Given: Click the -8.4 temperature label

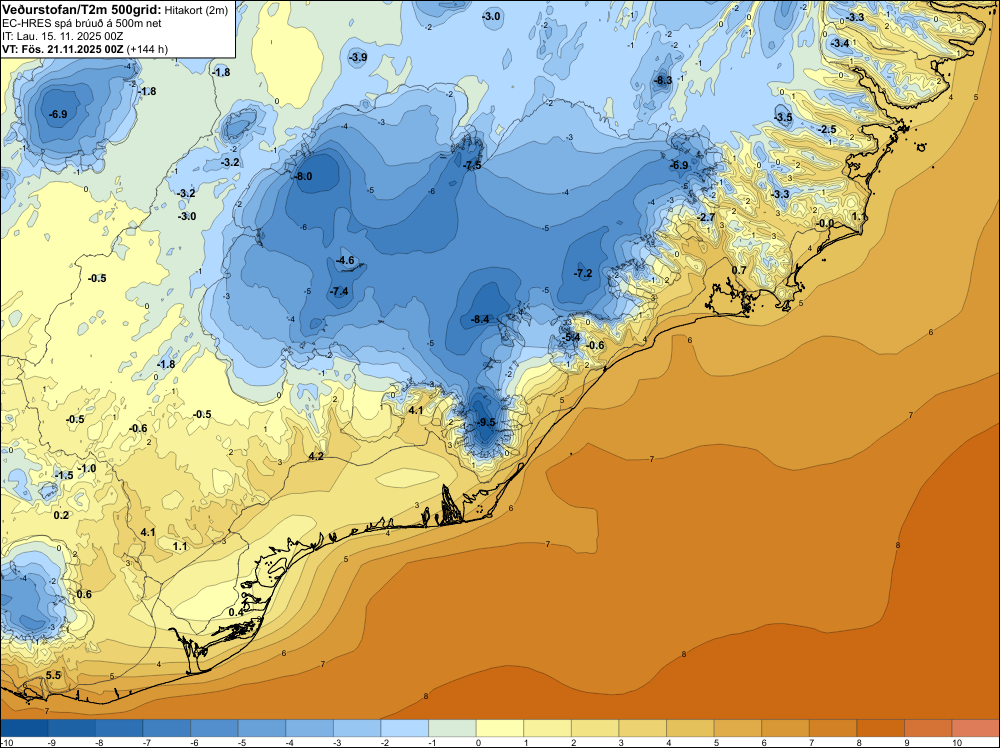Looking at the screenshot, I should tap(480, 319).
